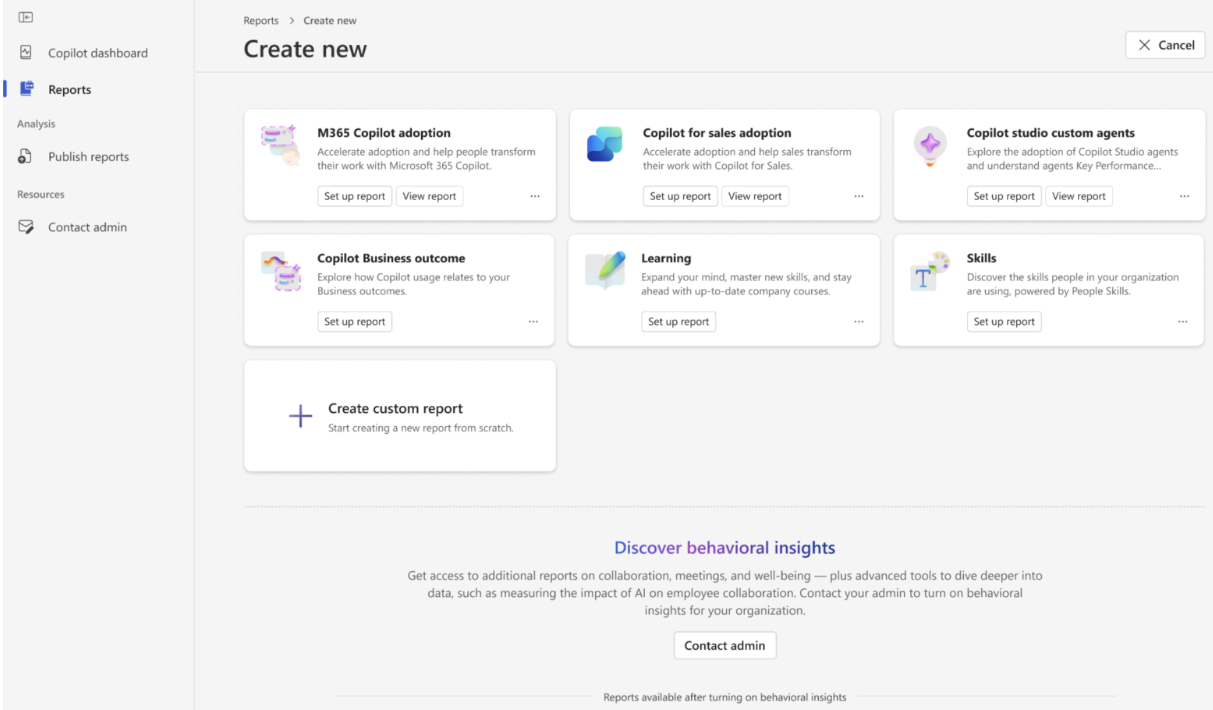Viewport: 1213px width, 710px height.
Task: Open more options on Copilot studio custom agents
Action: coord(1184,197)
